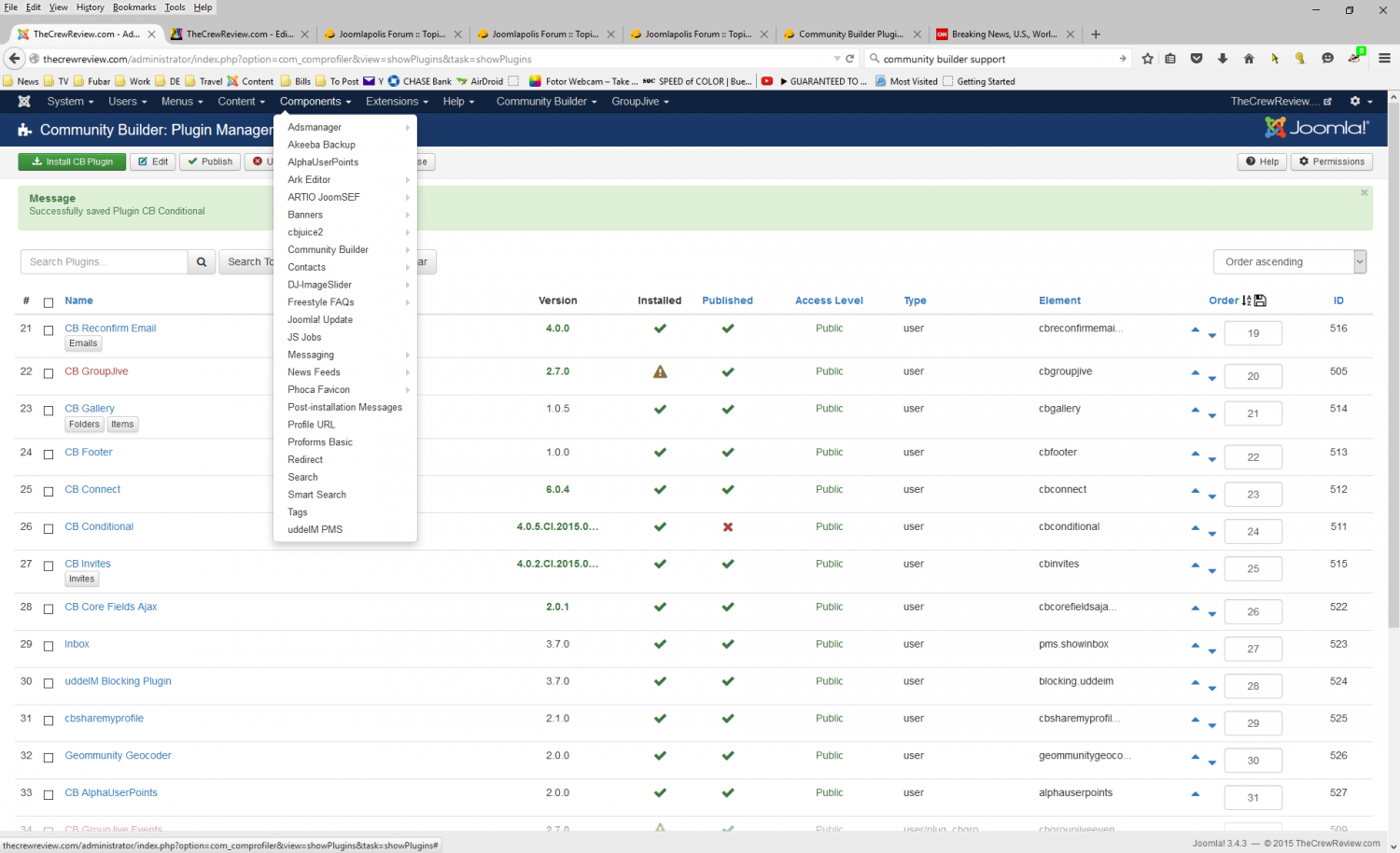The image size is (1400, 853).
Task: Click the Install CB Plugin button
Action: tap(72, 161)
